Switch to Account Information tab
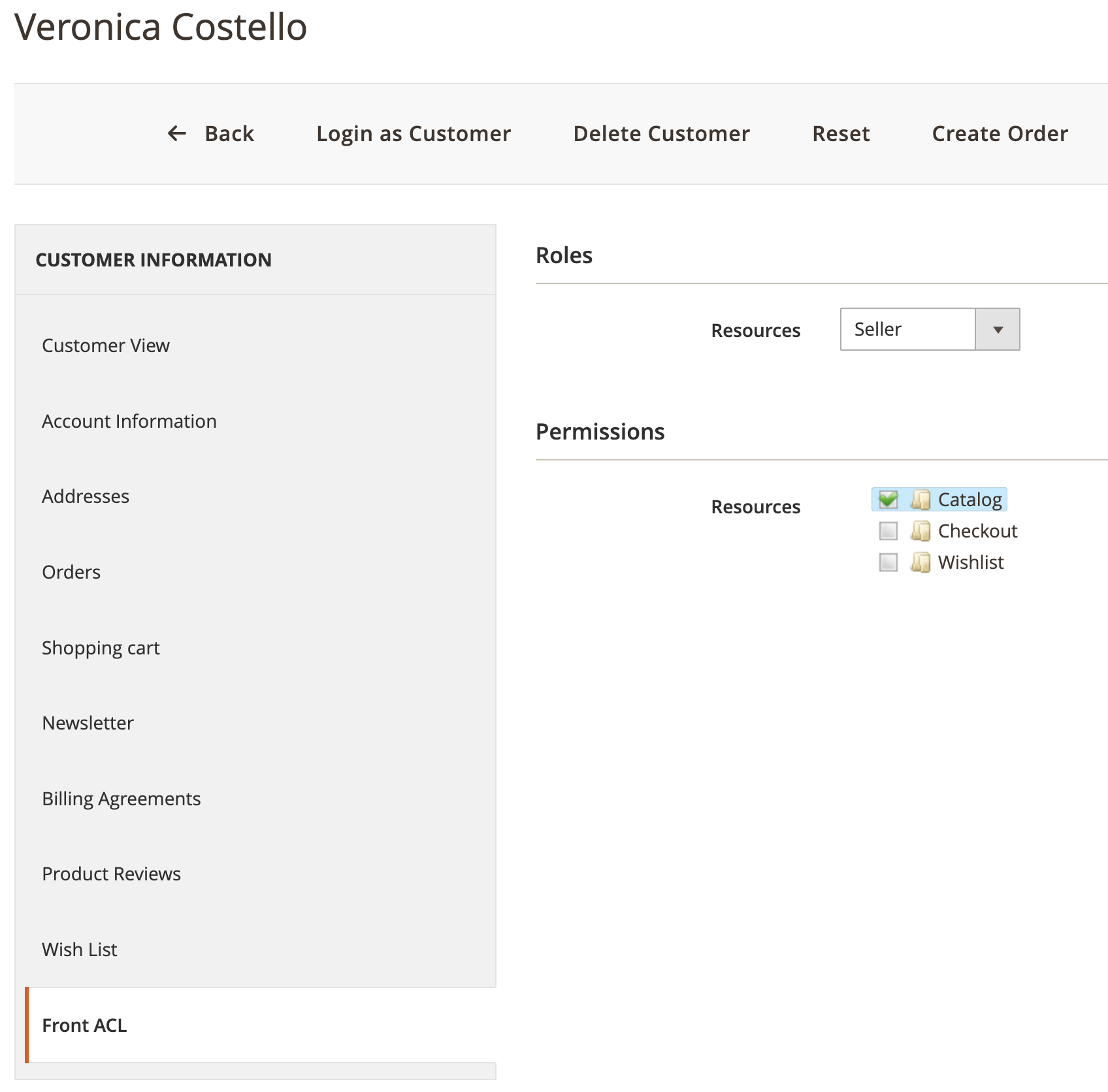The width and height of the screenshot is (1108, 1092). pos(129,421)
